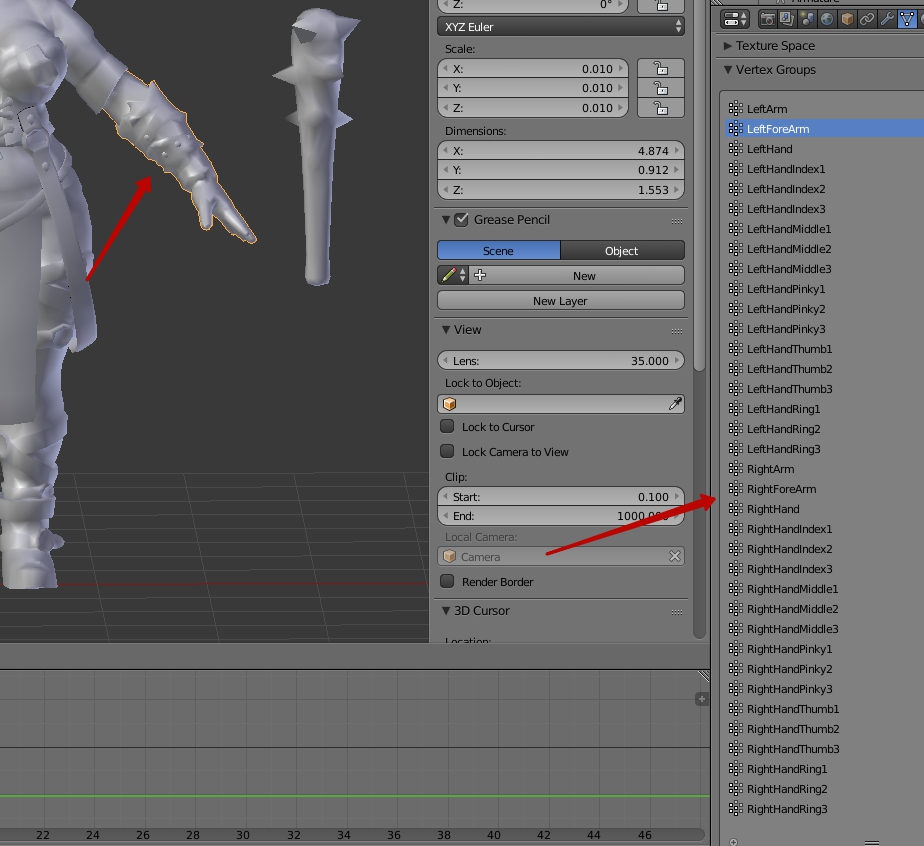The width and height of the screenshot is (924, 846).
Task: Collapse the Vertex Groups panel
Action: click(728, 70)
